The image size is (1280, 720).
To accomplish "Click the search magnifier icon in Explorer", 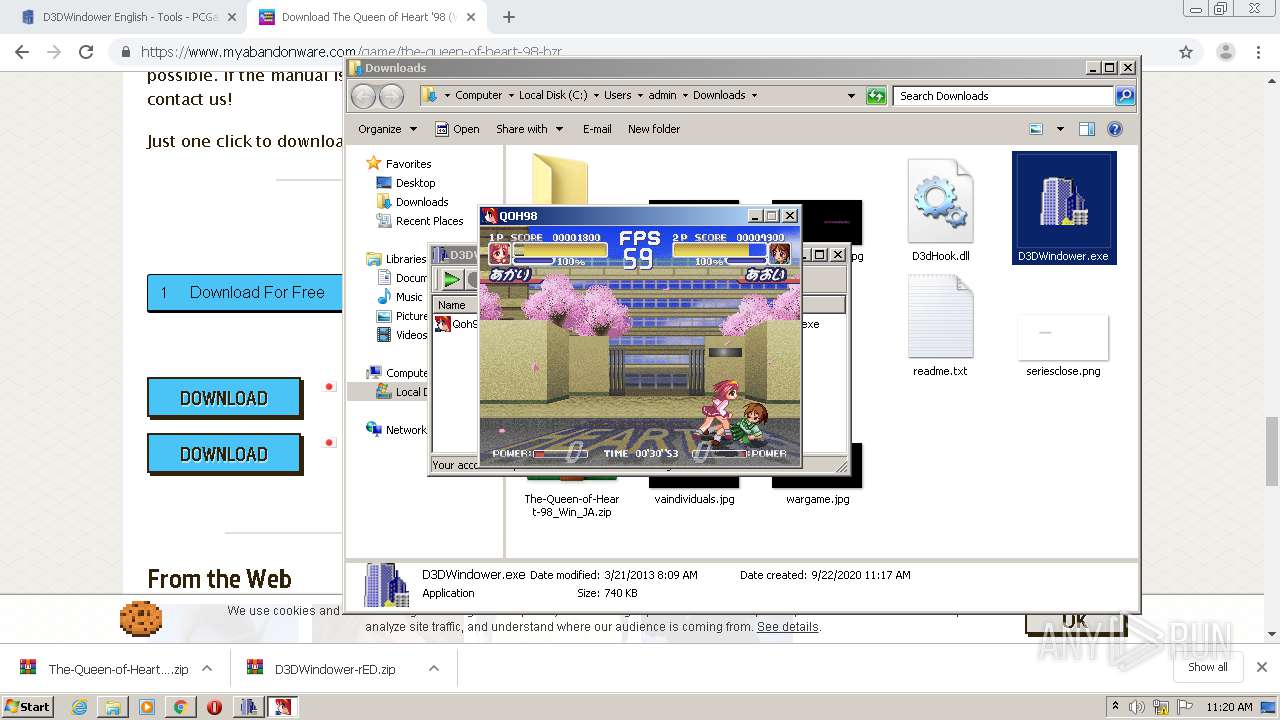I will 1125,96.
